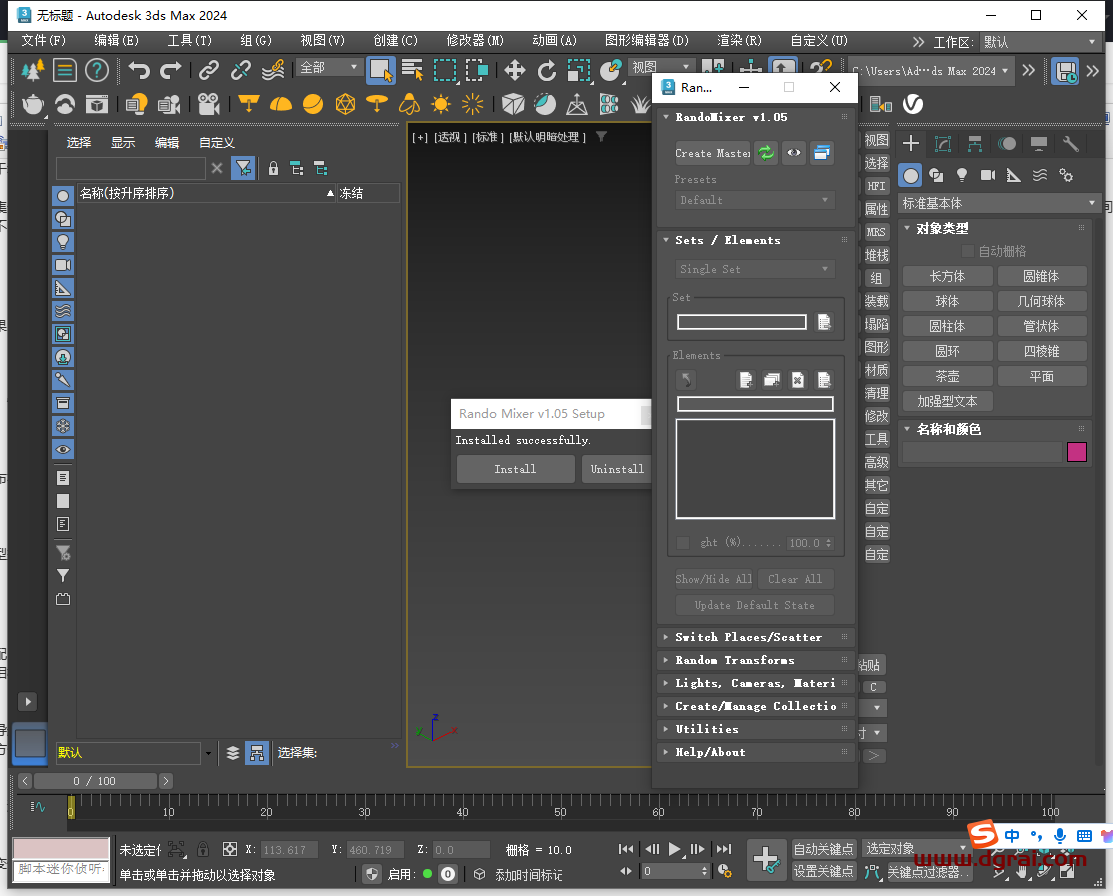Screen dimensions: 1113x896
Task: Open Select by Name list icon
Action: click(x=412, y=70)
